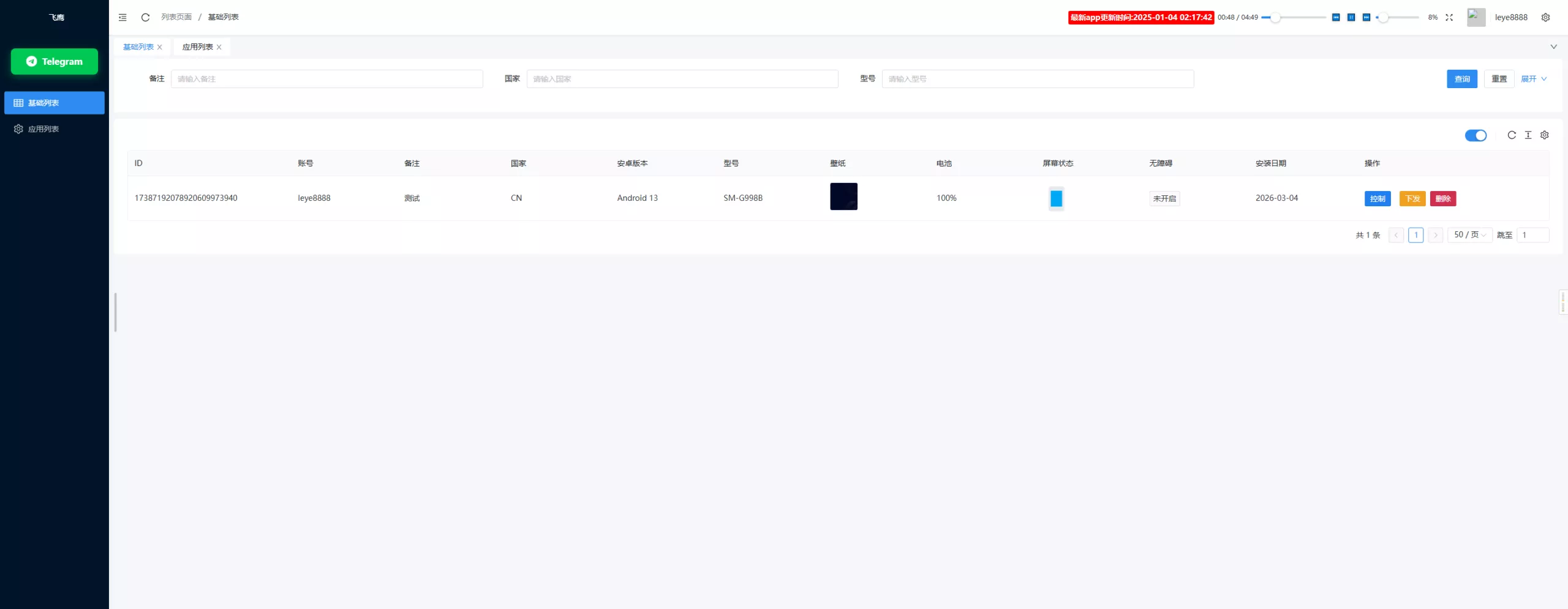
Task: Close the 基础列表 tab
Action: click(160, 47)
